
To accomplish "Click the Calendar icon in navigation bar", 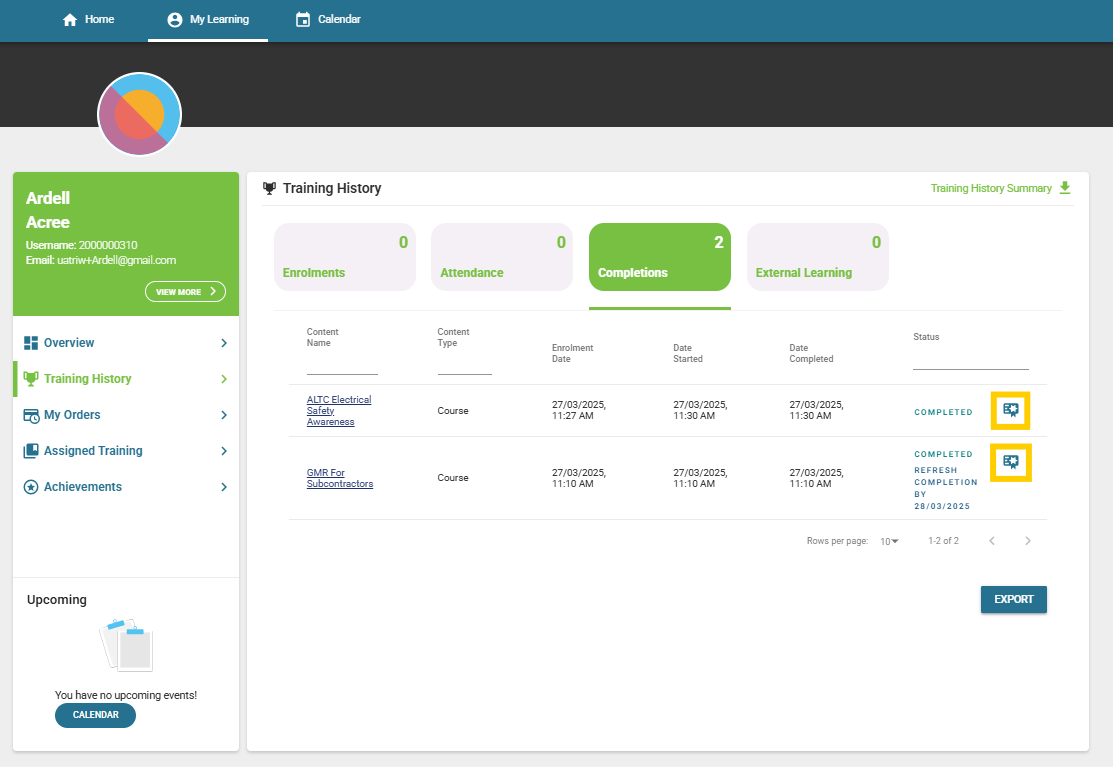I will pyautogui.click(x=303, y=20).
